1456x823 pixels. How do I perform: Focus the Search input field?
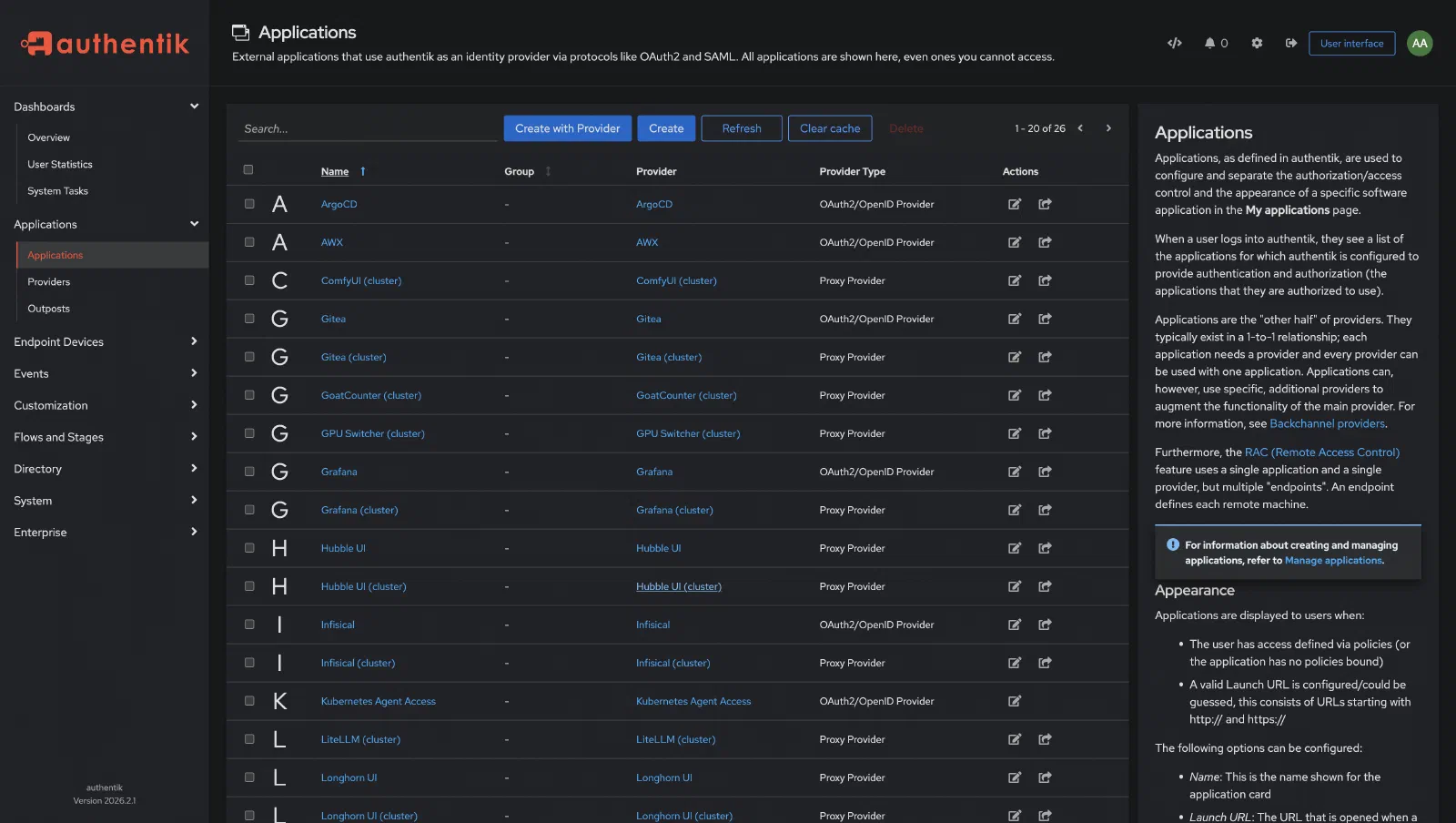tap(369, 128)
